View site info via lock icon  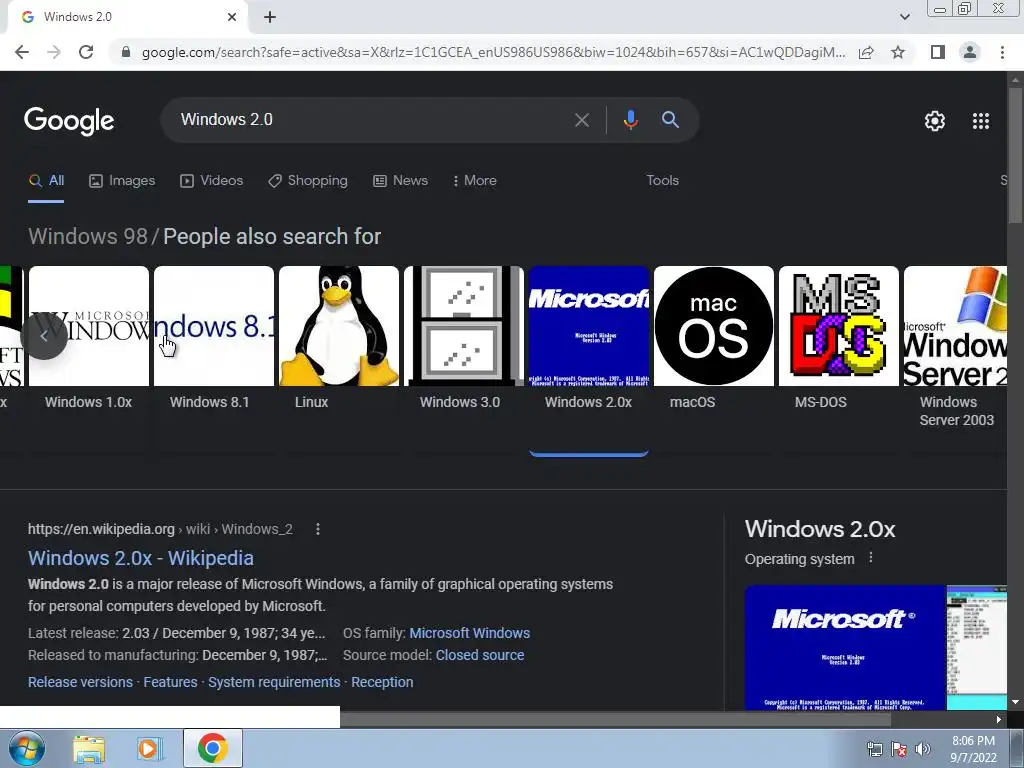[126, 52]
